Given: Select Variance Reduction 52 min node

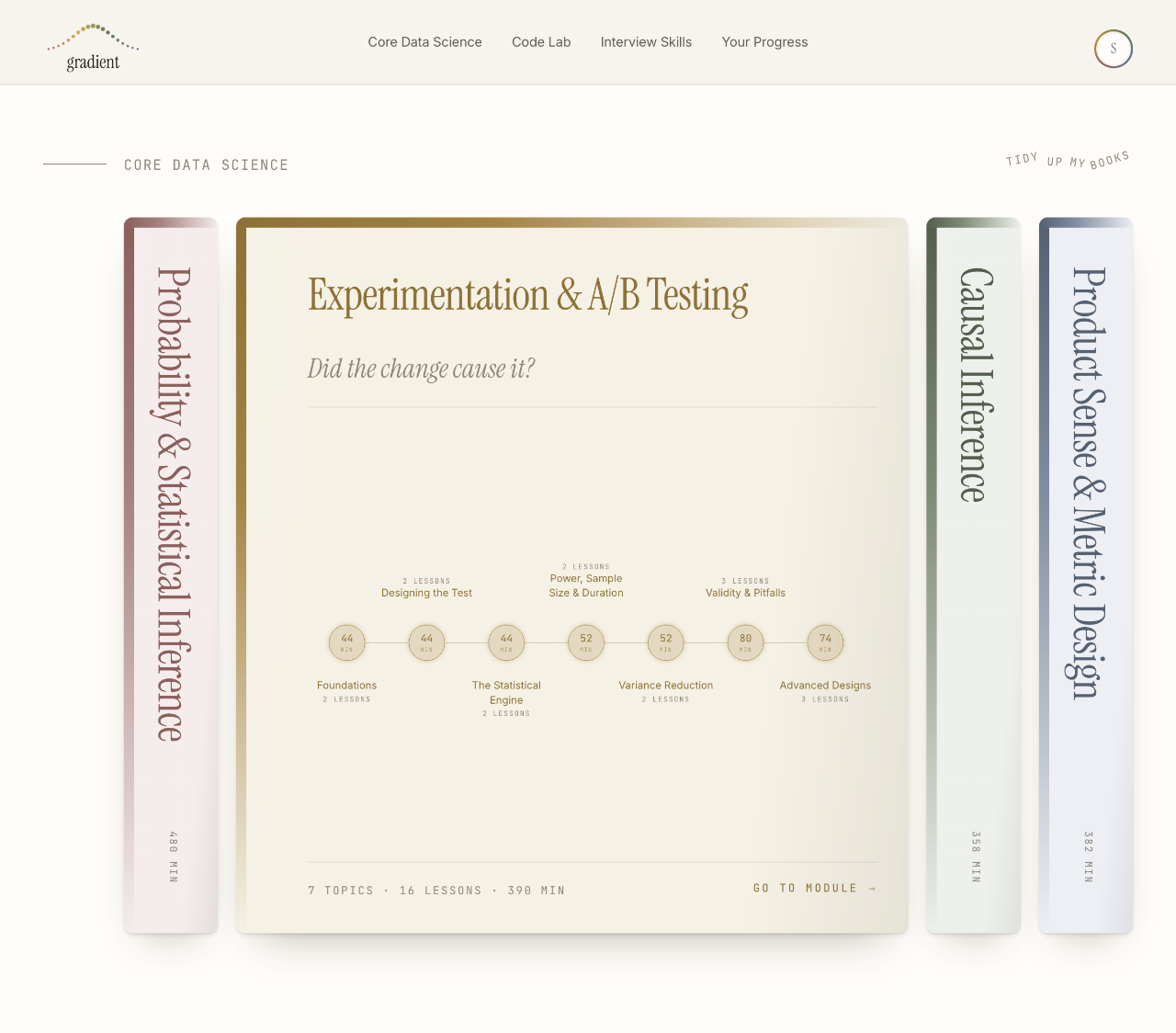Looking at the screenshot, I should (666, 642).
